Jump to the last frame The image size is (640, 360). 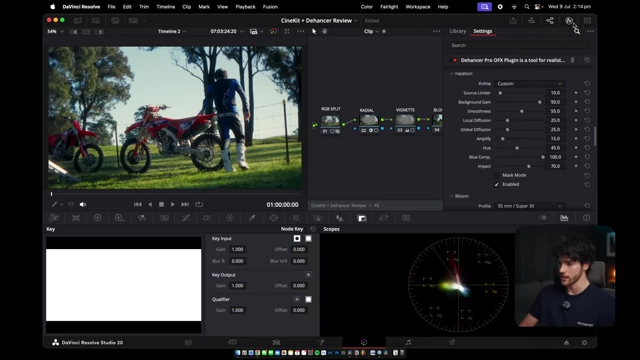coord(185,204)
